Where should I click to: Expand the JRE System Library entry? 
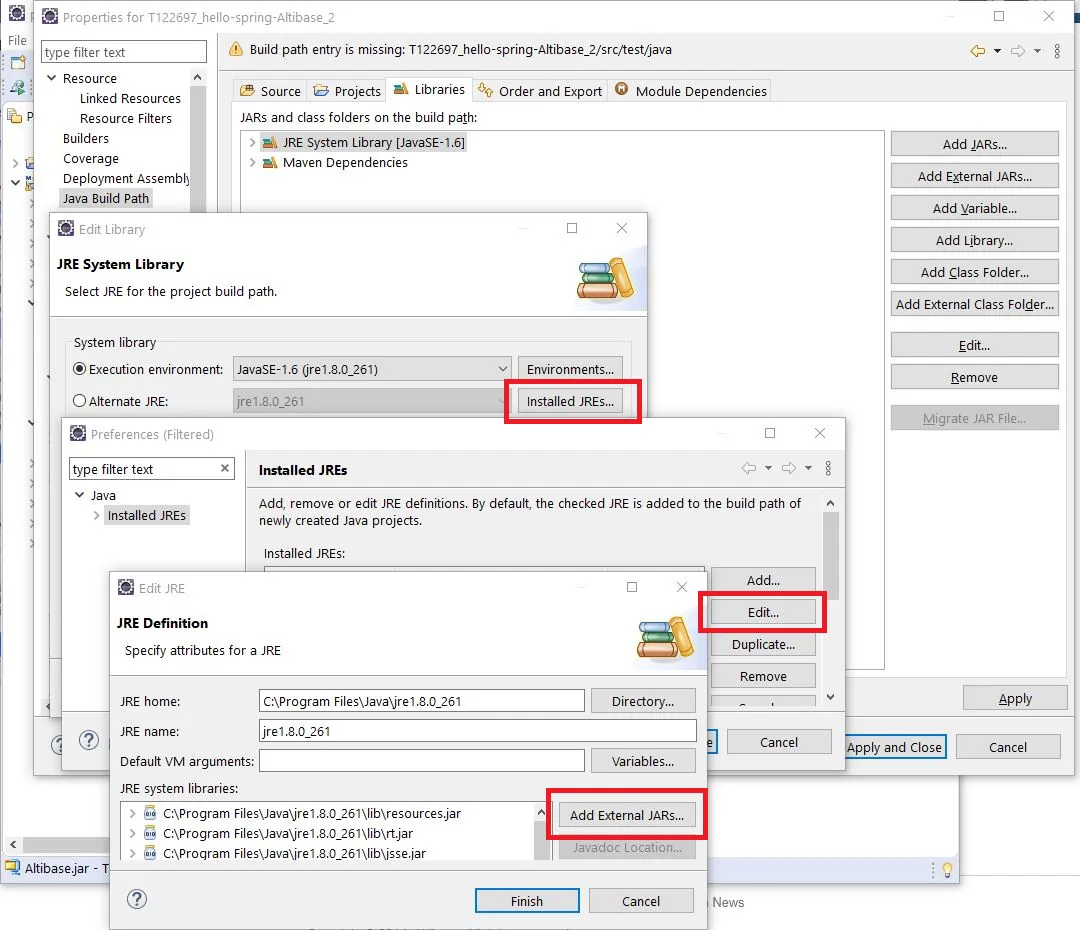252,143
